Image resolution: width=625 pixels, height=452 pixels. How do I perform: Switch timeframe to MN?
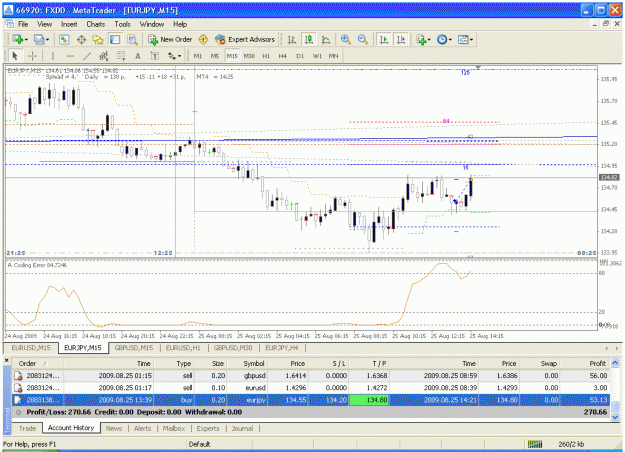click(x=334, y=56)
